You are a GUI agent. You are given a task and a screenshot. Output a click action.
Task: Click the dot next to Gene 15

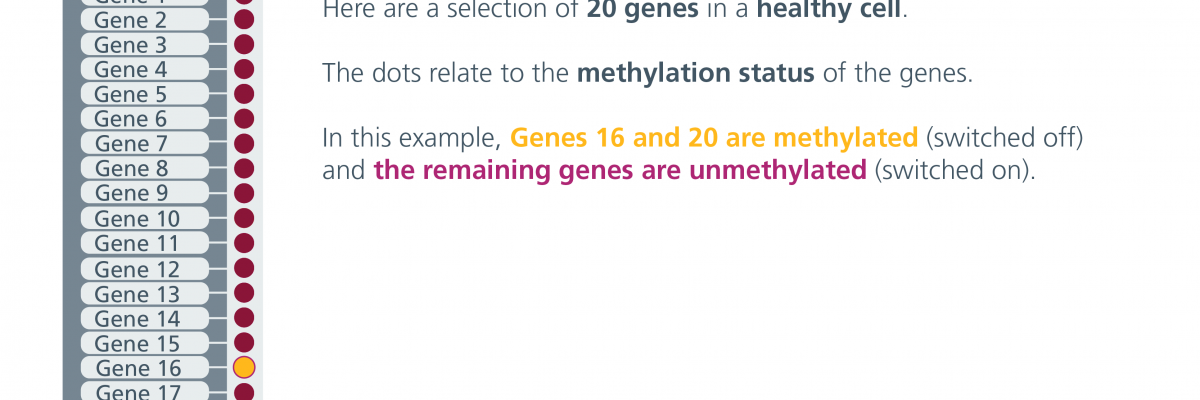(244, 343)
